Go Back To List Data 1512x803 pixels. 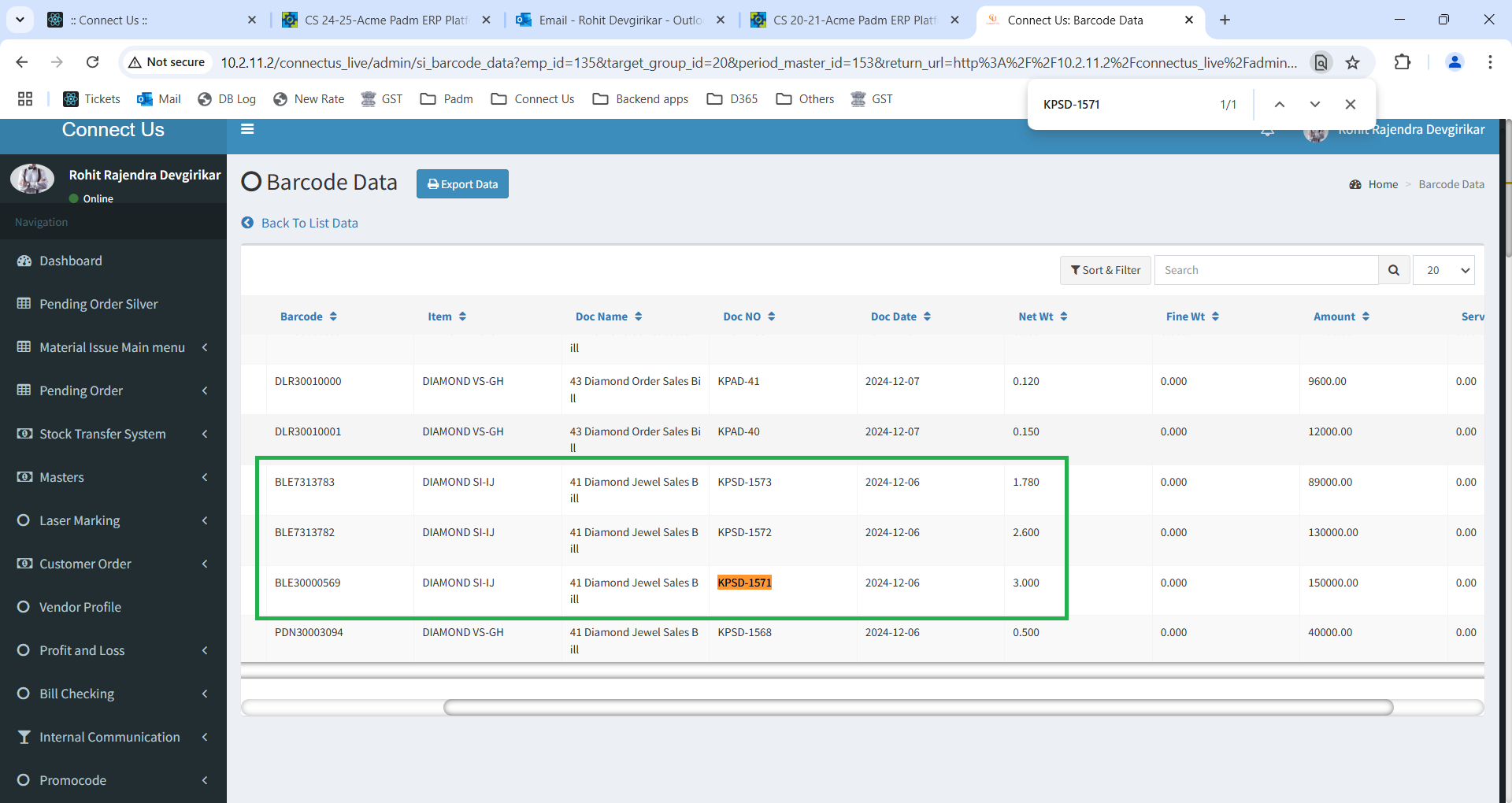(x=300, y=223)
